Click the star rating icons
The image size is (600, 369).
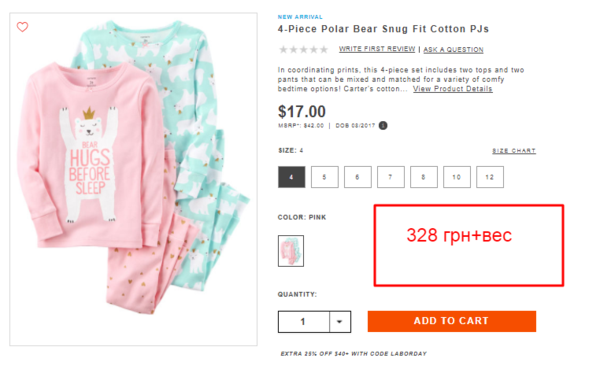coord(303,49)
